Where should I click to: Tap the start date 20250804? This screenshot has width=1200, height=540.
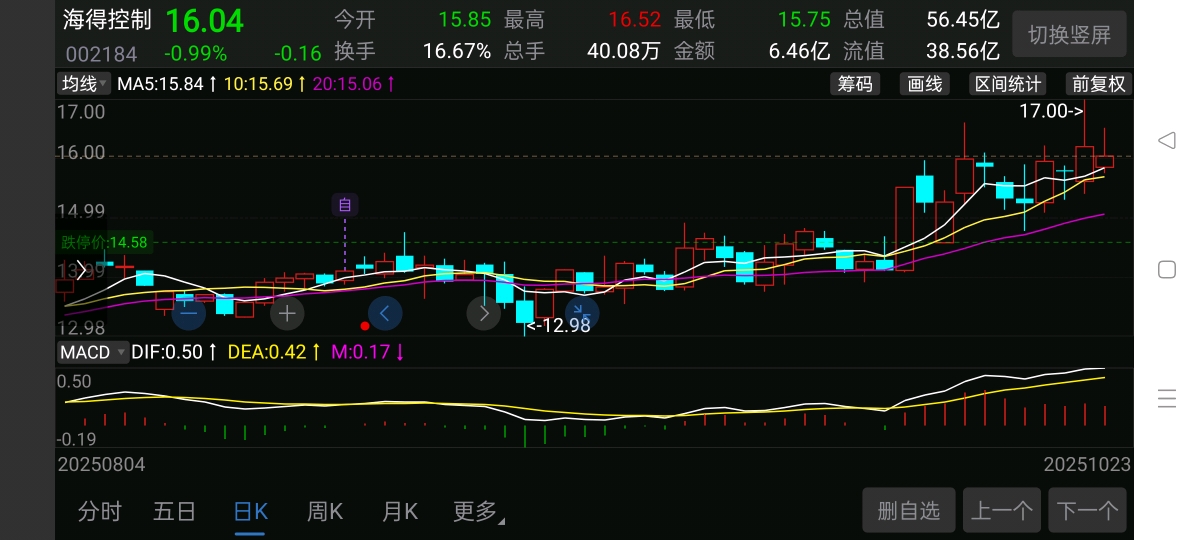pyautogui.click(x=101, y=465)
